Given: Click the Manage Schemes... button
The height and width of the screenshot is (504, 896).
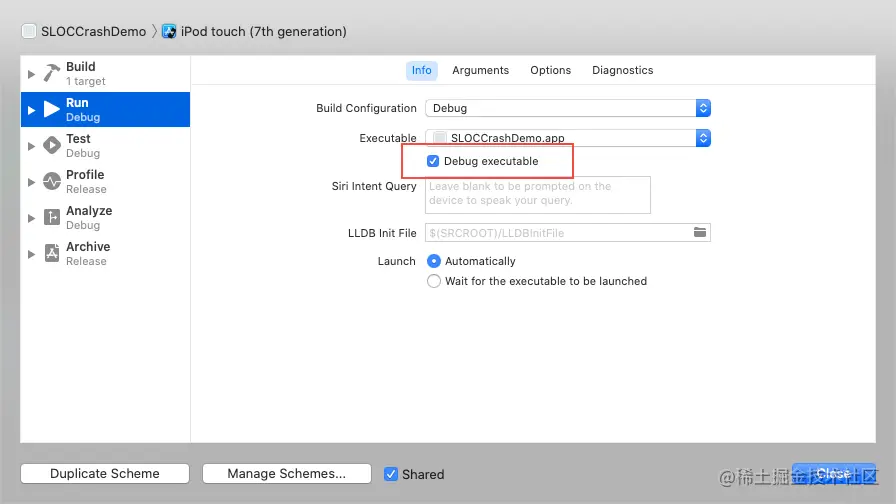Looking at the screenshot, I should coord(287,473).
